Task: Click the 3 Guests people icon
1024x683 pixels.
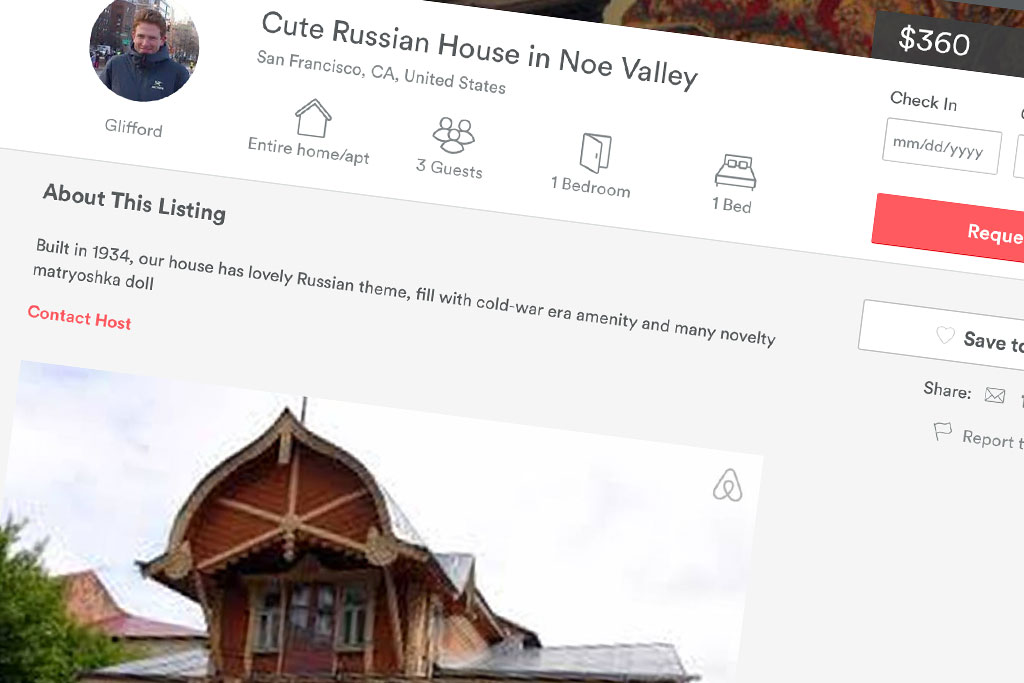Action: (453, 135)
